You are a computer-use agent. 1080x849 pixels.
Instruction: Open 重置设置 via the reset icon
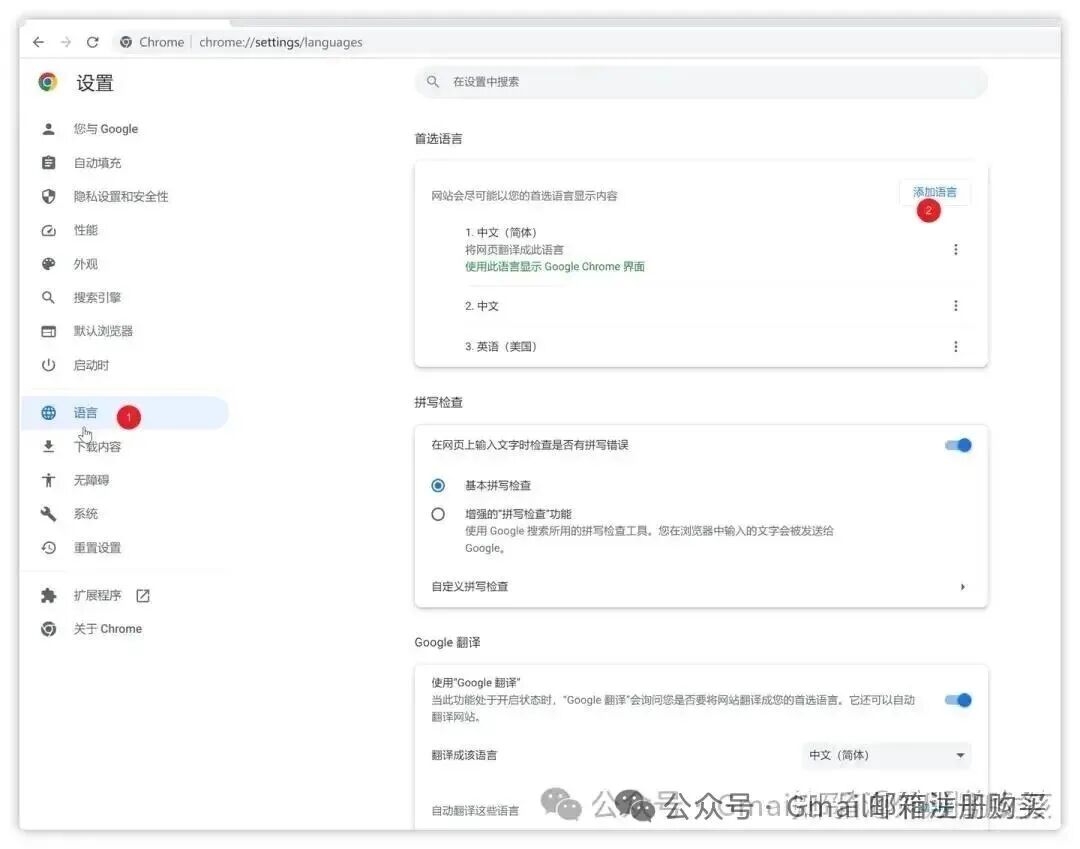(49, 547)
